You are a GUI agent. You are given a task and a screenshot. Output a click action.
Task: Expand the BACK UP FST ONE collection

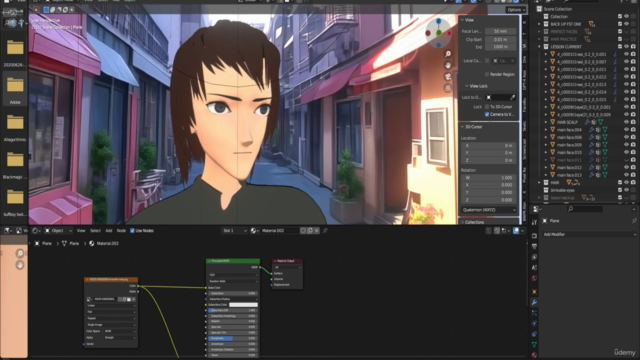539,24
